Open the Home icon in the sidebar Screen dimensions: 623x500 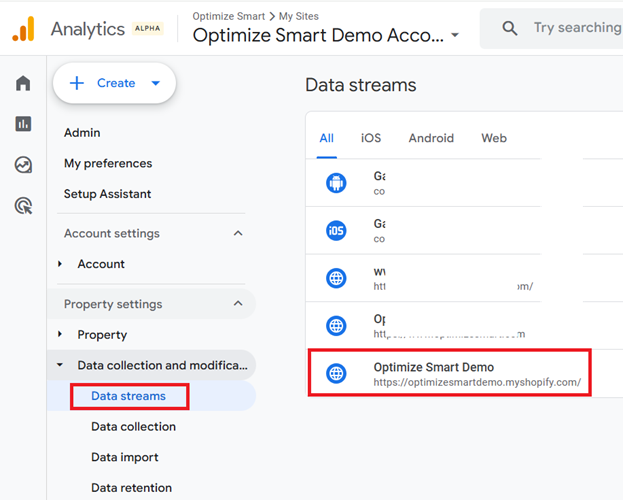pyautogui.click(x=23, y=83)
